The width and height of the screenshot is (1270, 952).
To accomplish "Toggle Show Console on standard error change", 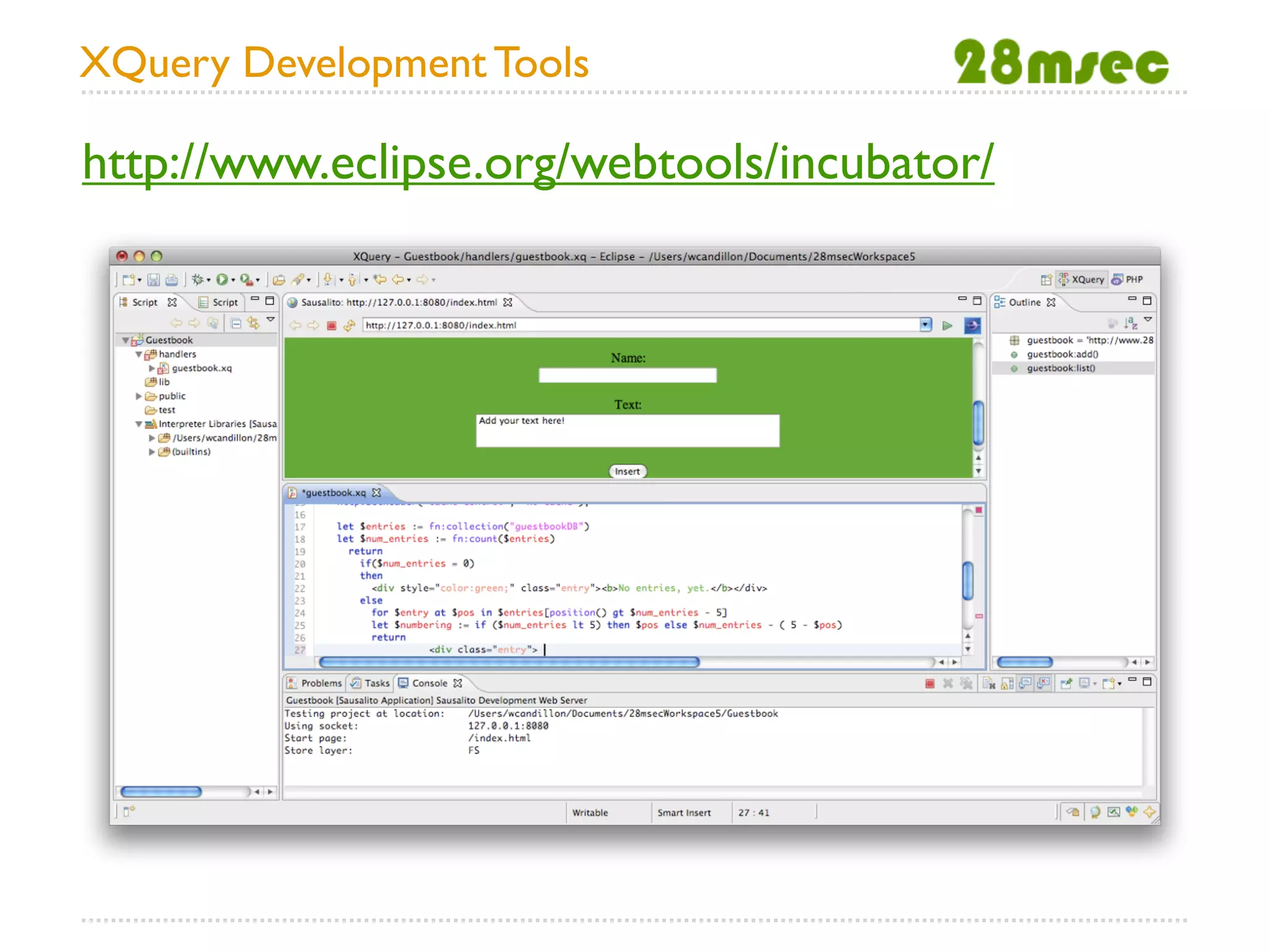I will [x=1044, y=683].
